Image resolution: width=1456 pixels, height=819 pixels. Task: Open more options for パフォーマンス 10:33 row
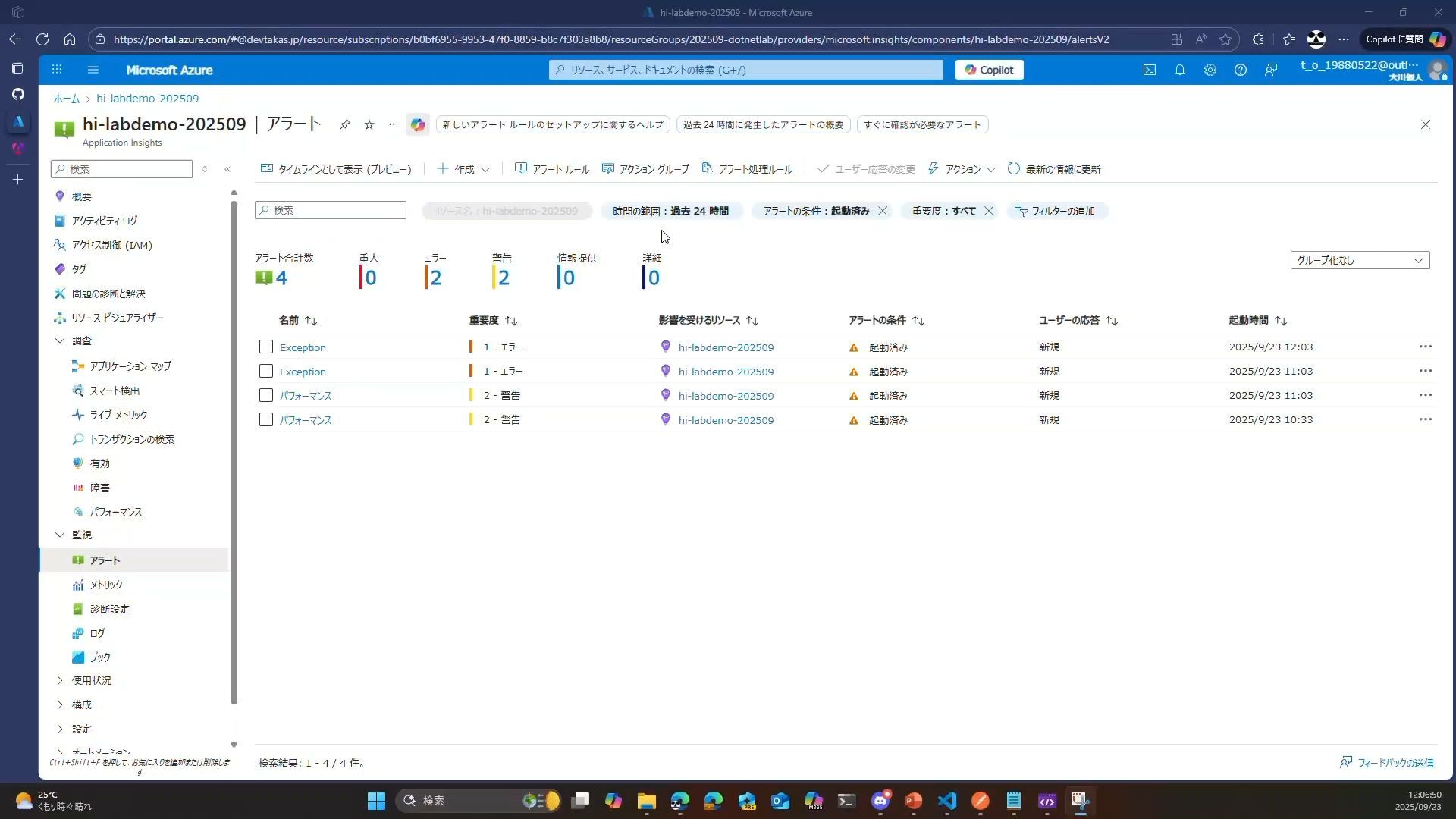coord(1426,419)
